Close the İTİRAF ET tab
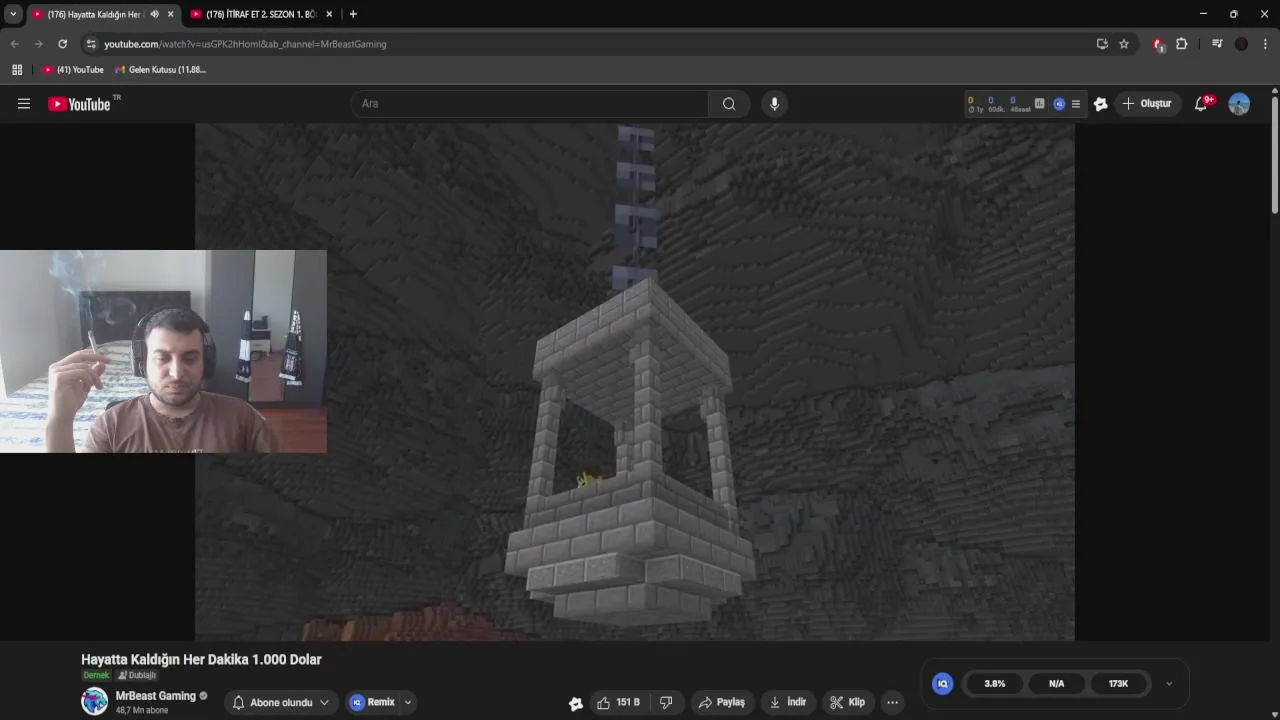 click(x=329, y=14)
